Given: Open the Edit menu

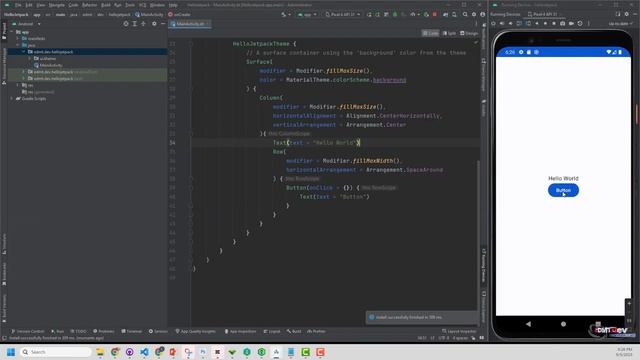Looking at the screenshot, I should (x=29, y=5).
